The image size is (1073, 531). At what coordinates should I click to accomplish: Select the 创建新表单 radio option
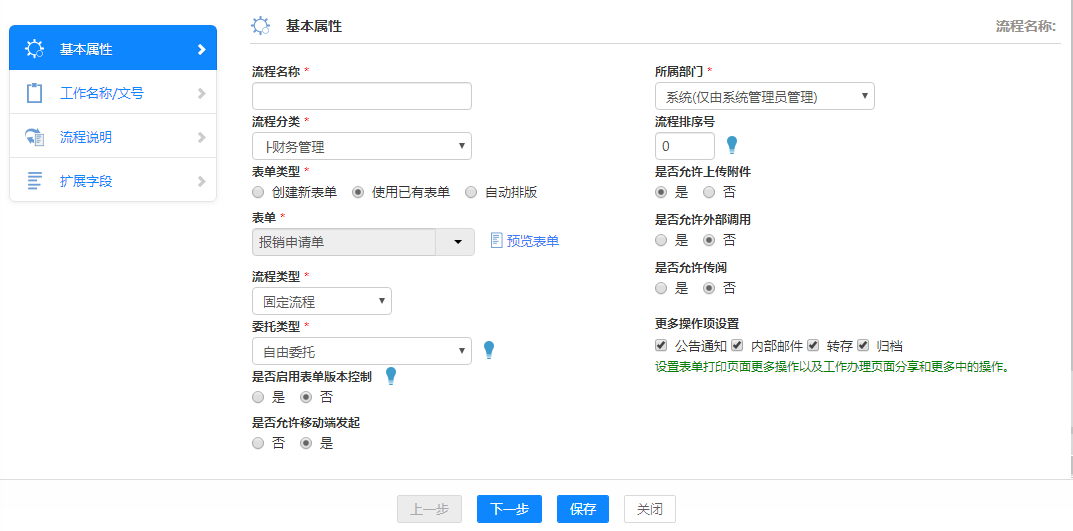coord(259,192)
